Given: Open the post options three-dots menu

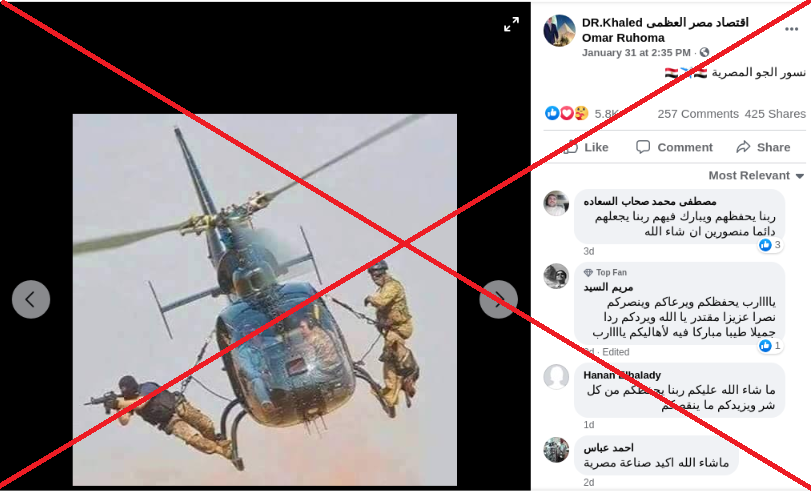Looking at the screenshot, I should (791, 29).
